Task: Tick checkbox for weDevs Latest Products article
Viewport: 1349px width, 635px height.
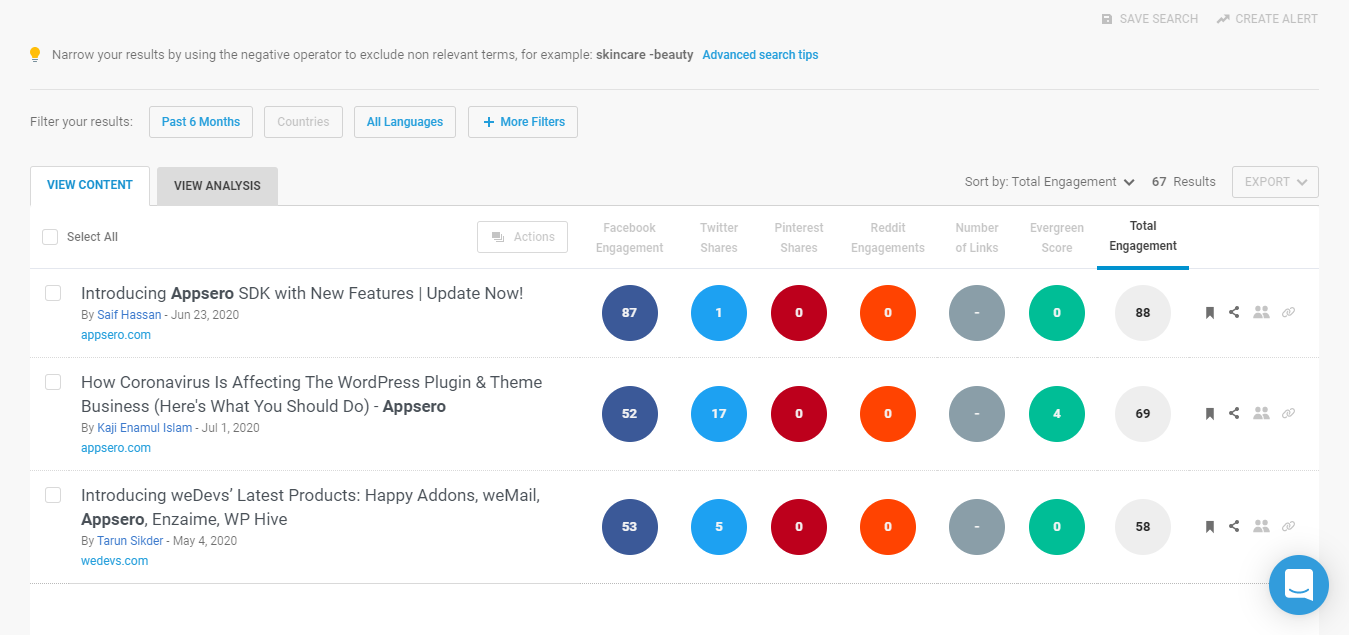Action: 53,495
